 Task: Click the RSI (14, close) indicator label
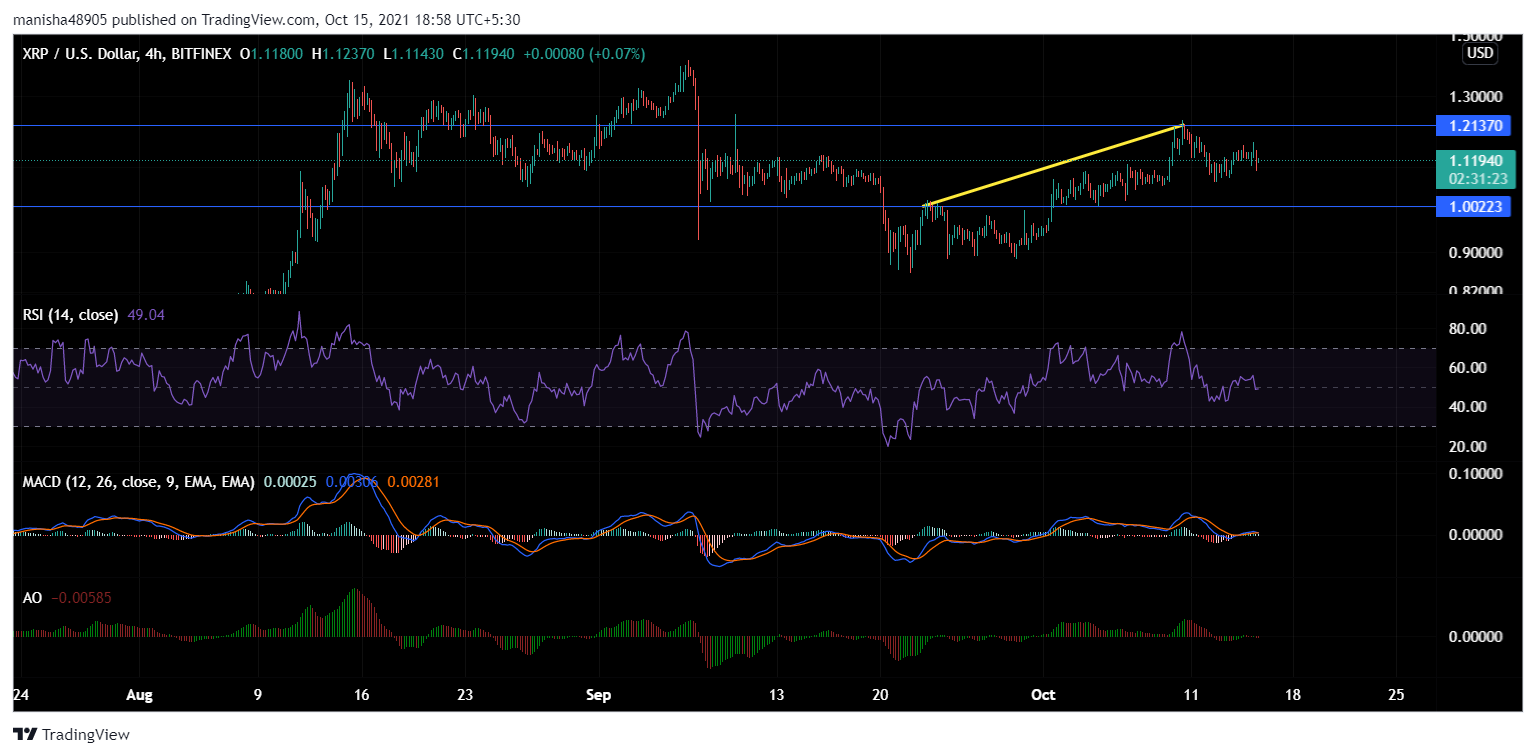pyautogui.click(x=71, y=315)
